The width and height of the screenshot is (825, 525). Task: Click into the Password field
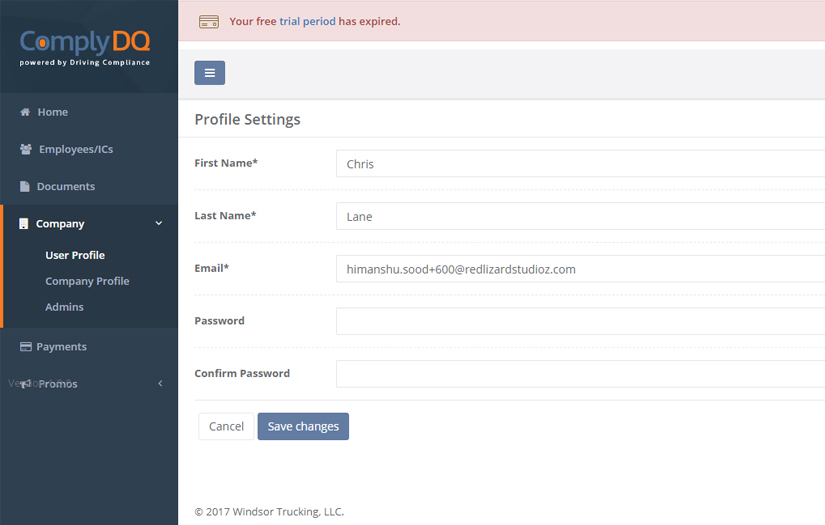tap(580, 321)
